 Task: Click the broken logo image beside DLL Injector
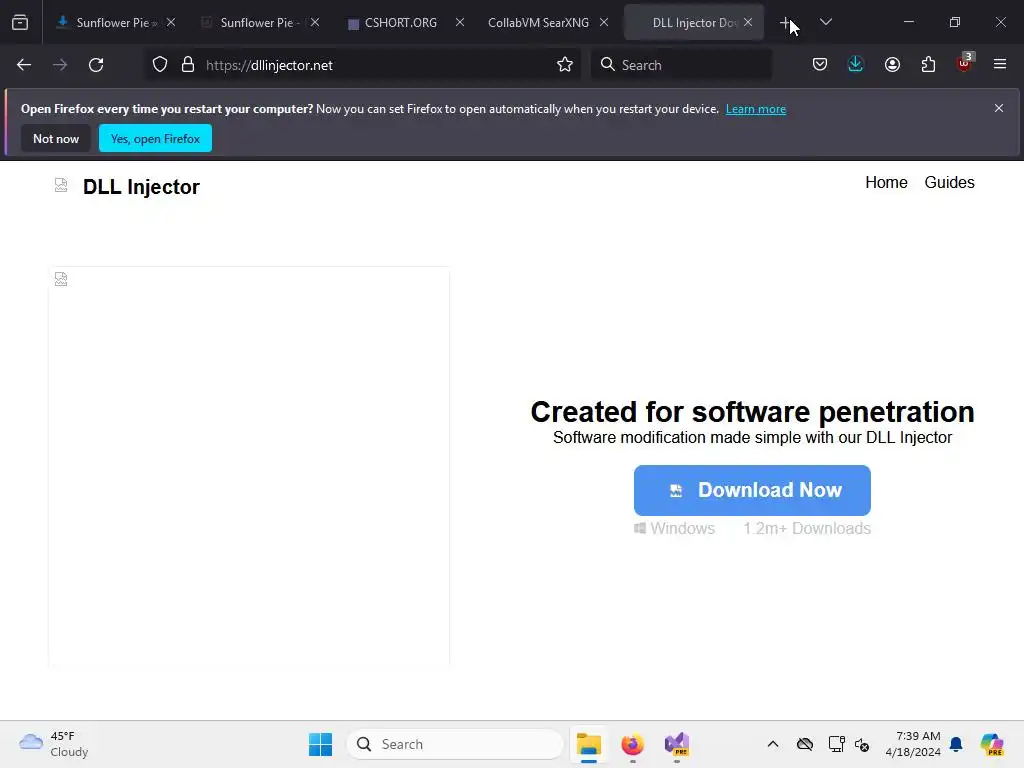click(61, 185)
